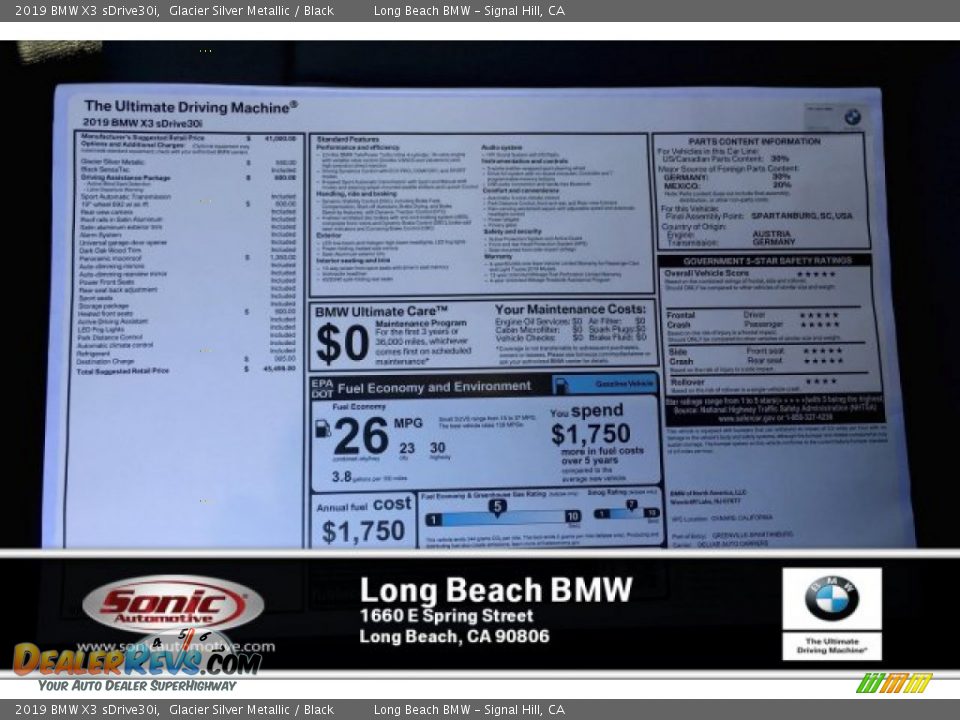Click 'Destination Charge' row
The width and height of the screenshot is (960, 720).
coord(186,361)
